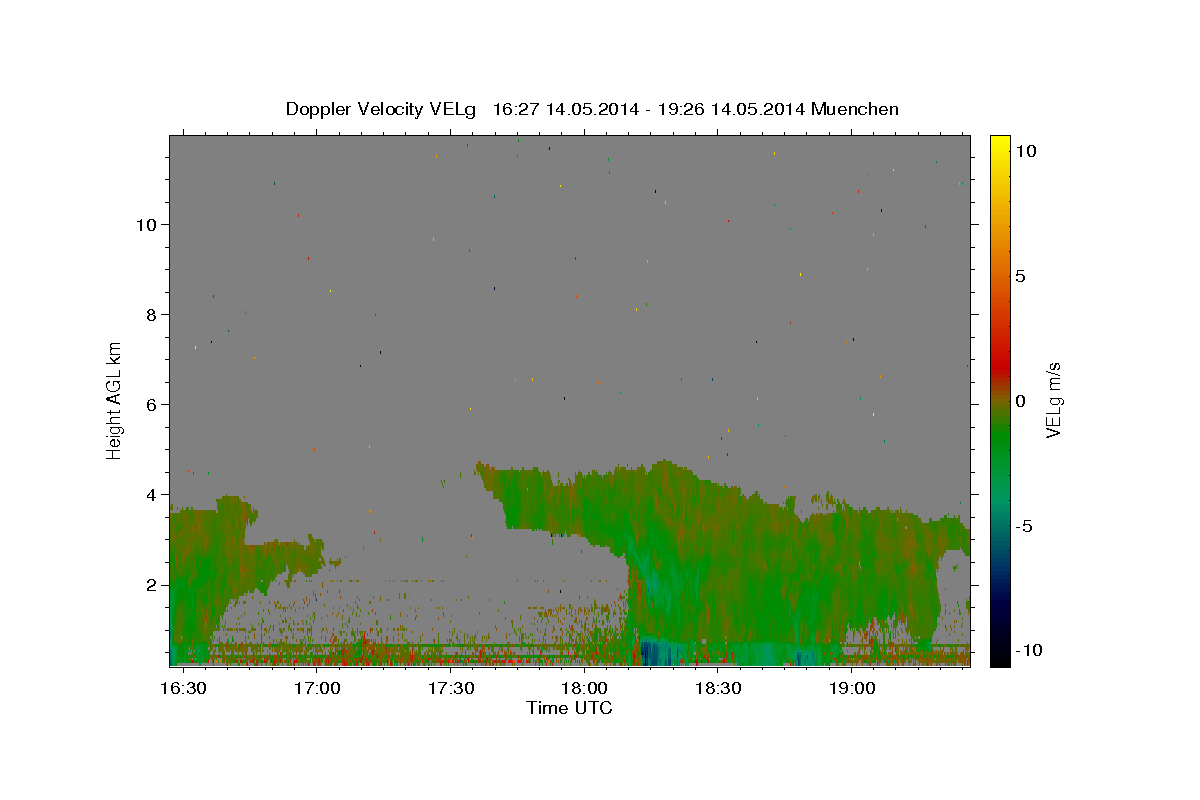
Task: Click the colorbar tick label 5
Action: point(1021,276)
